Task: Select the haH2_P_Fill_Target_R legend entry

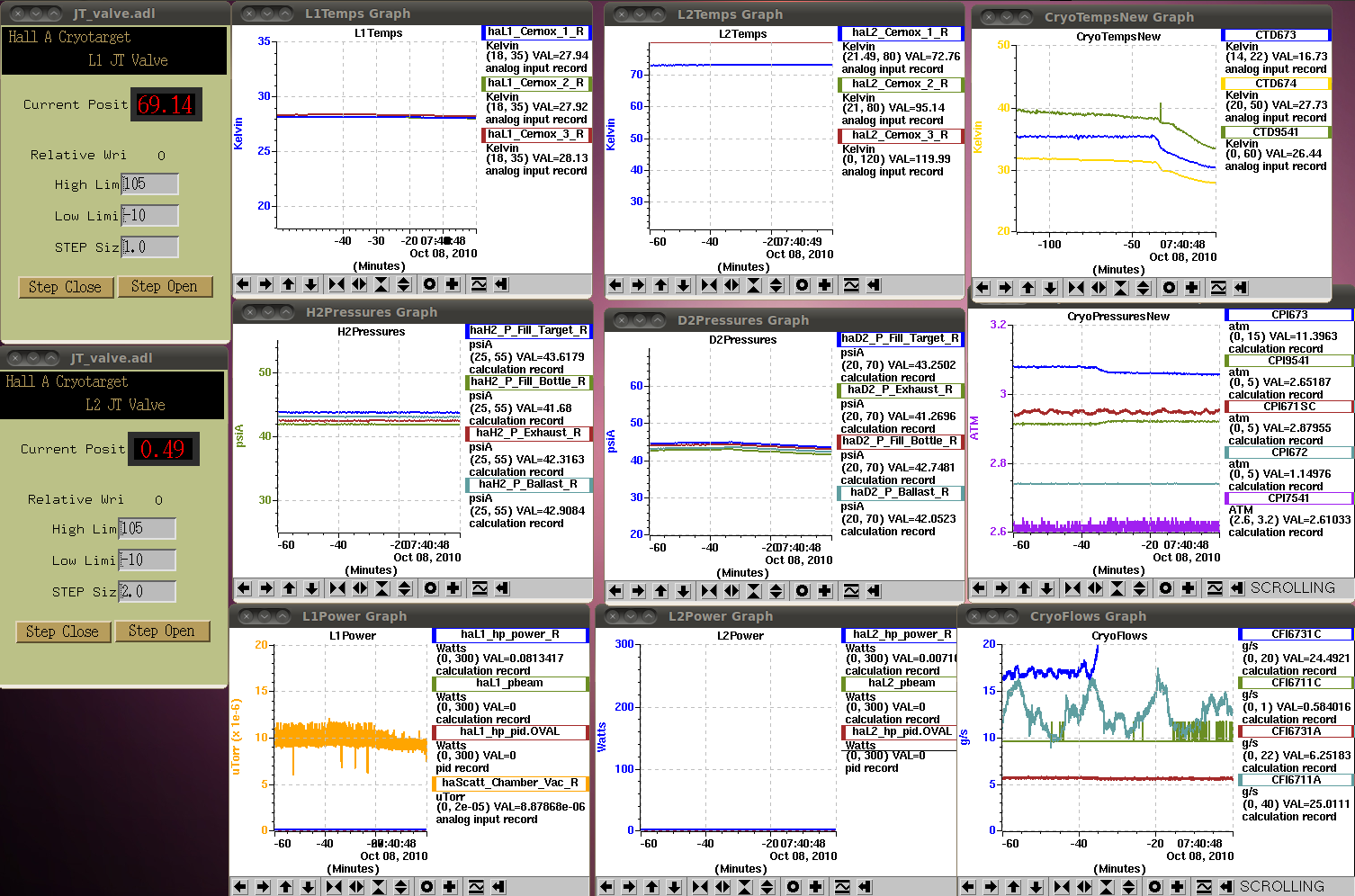Action: point(529,331)
